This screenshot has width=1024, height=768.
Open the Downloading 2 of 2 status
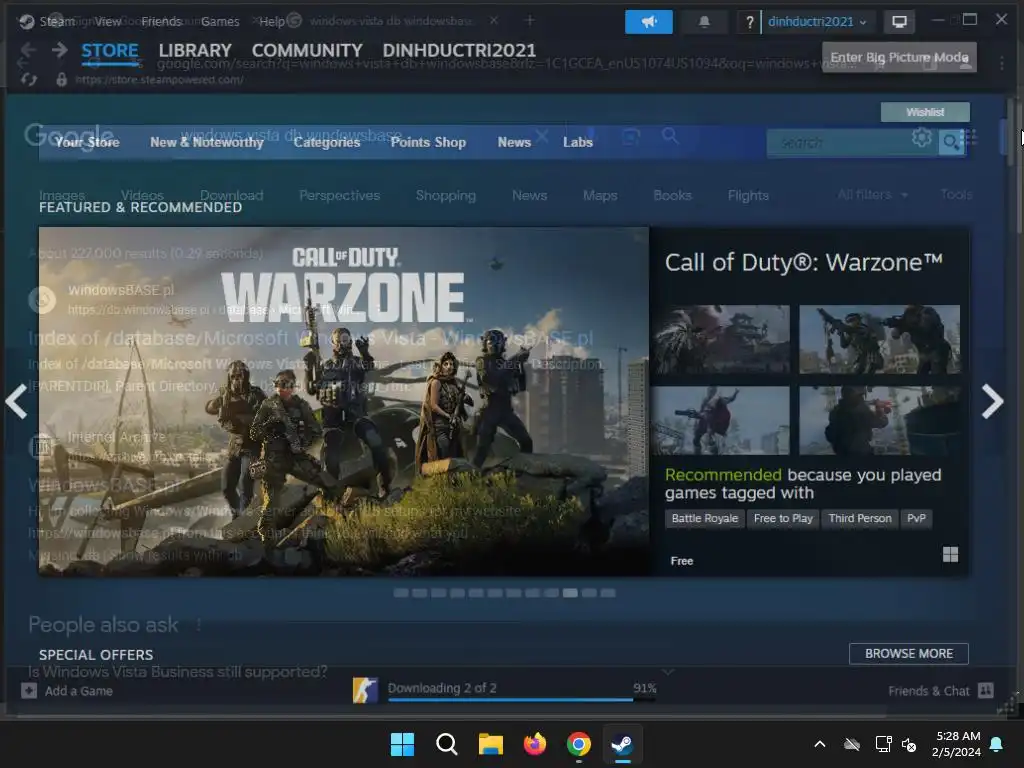click(442, 688)
